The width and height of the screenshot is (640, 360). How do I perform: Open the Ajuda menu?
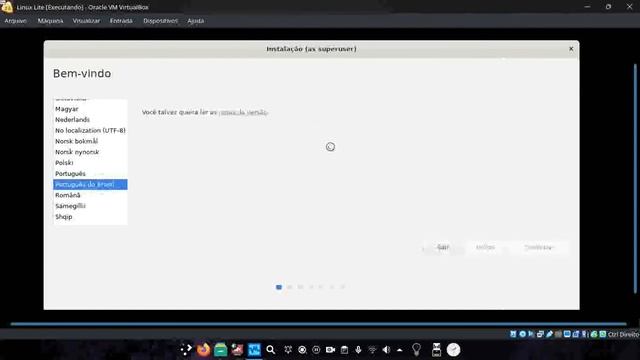pos(196,21)
